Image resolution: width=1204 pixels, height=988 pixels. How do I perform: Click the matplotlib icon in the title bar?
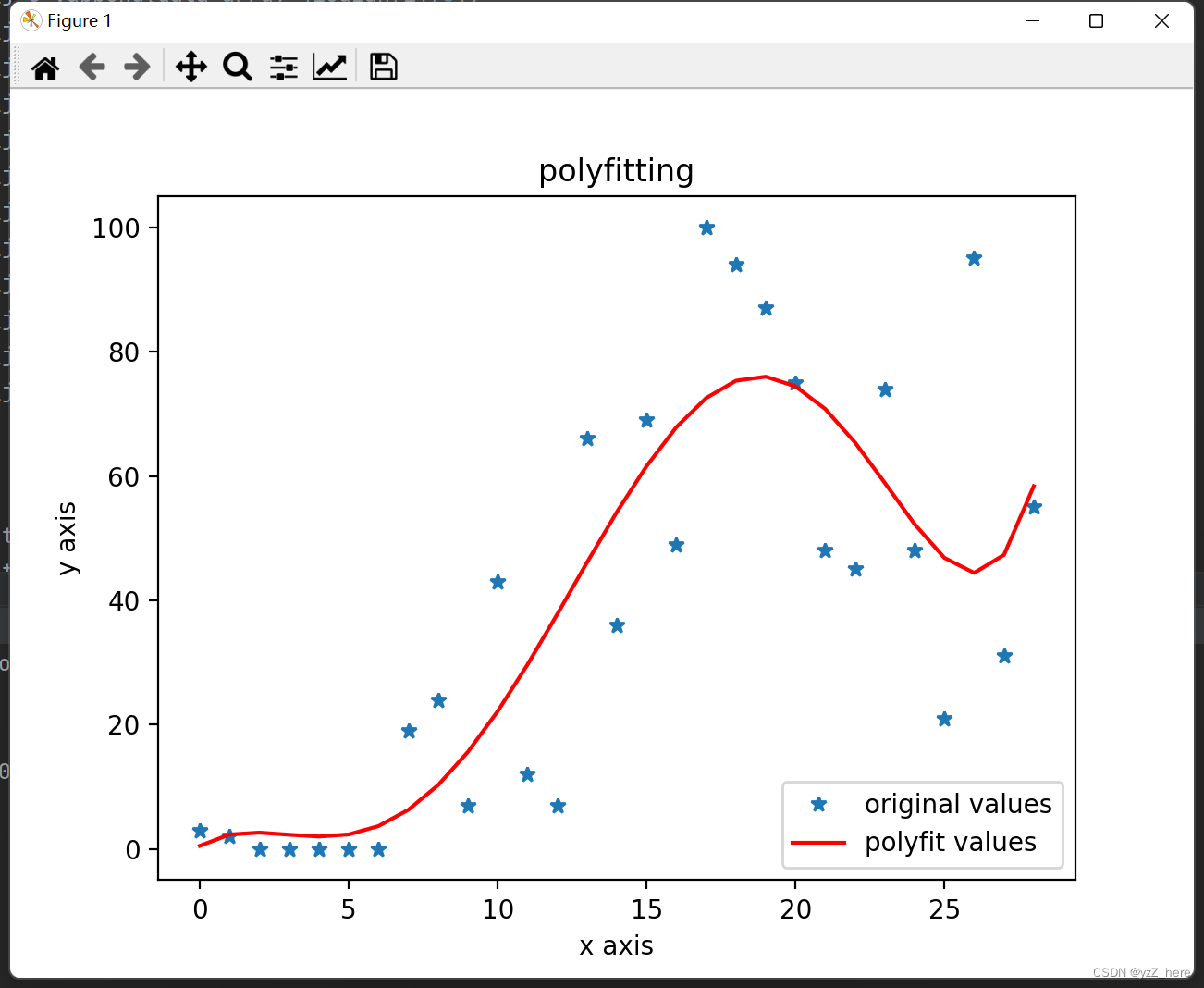point(31,20)
